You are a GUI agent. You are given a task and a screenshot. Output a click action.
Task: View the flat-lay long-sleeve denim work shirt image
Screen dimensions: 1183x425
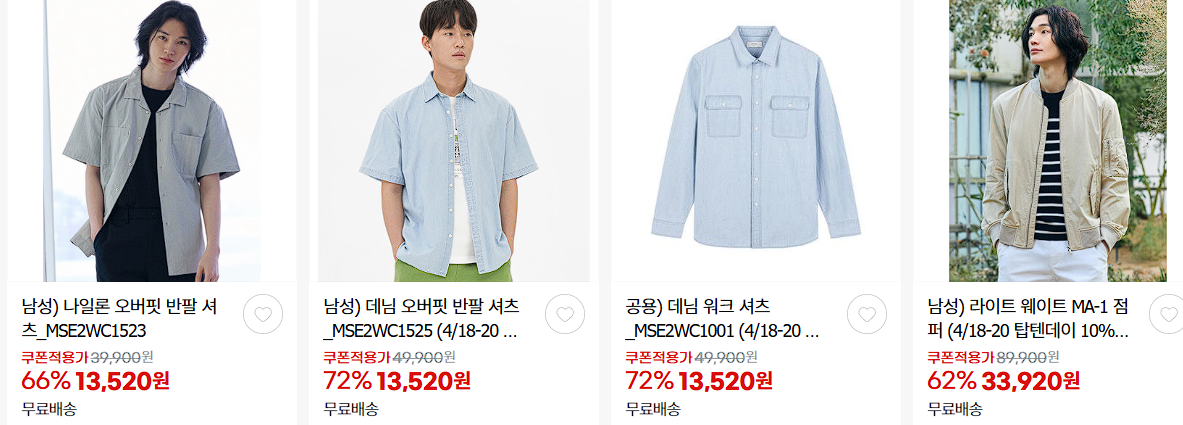coord(755,140)
